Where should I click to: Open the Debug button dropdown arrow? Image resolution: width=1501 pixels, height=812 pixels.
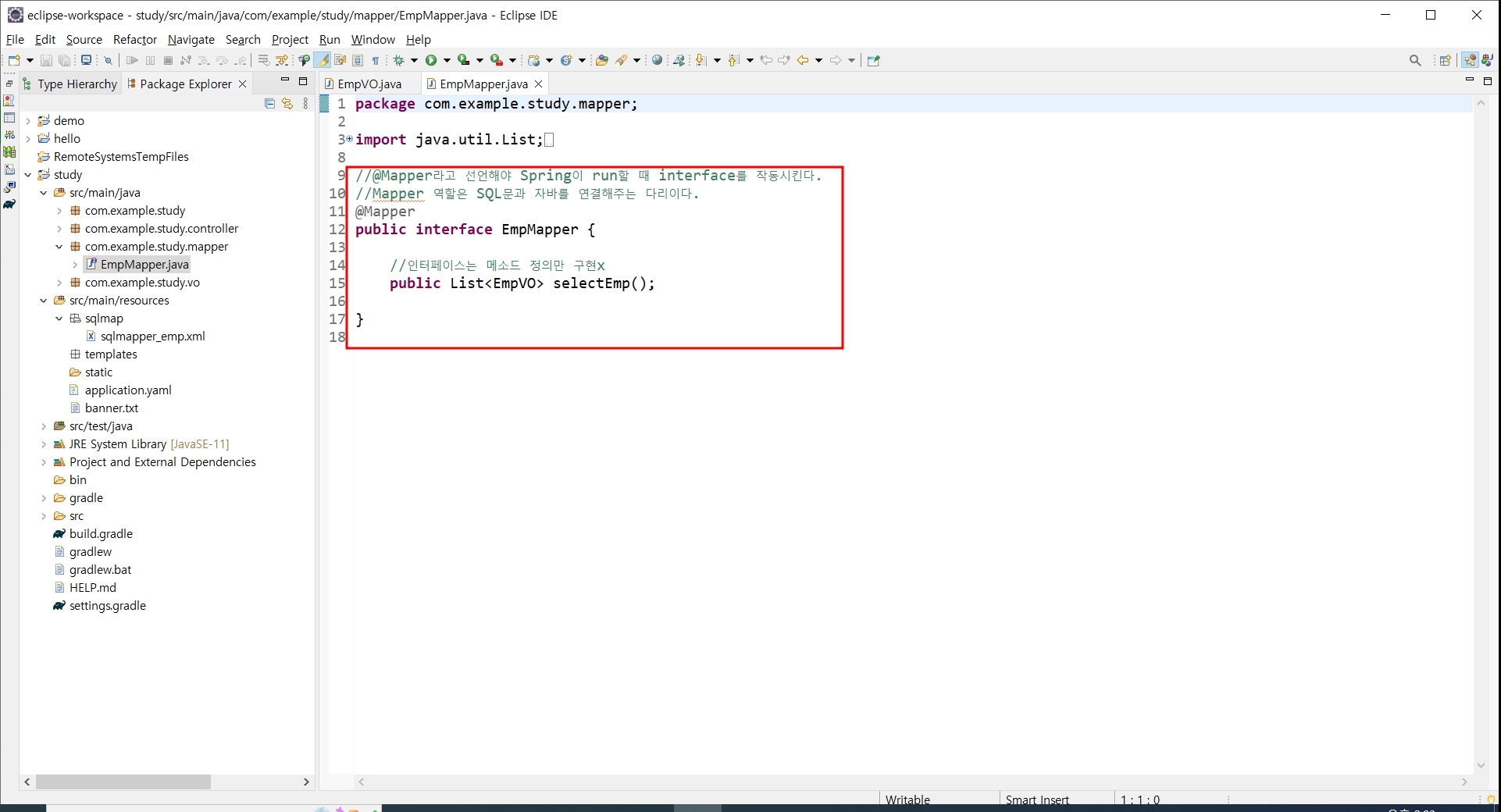pos(415,60)
